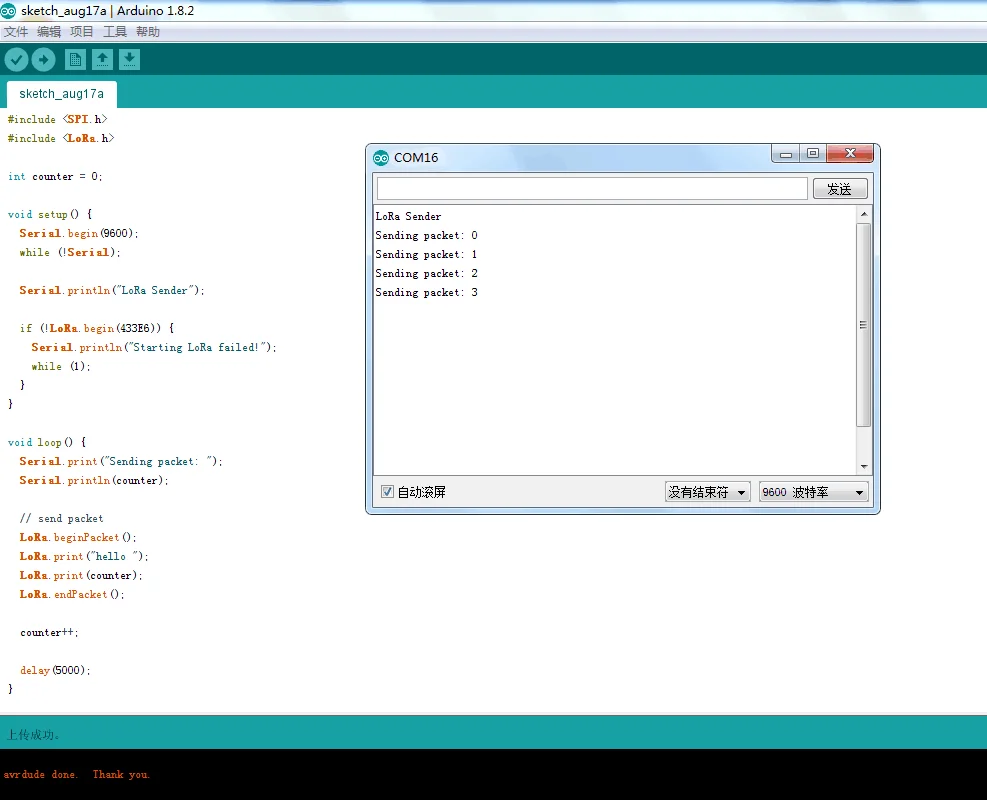Click the 'LoRa.endPacket();' code line
987x800 pixels.
(x=72, y=594)
